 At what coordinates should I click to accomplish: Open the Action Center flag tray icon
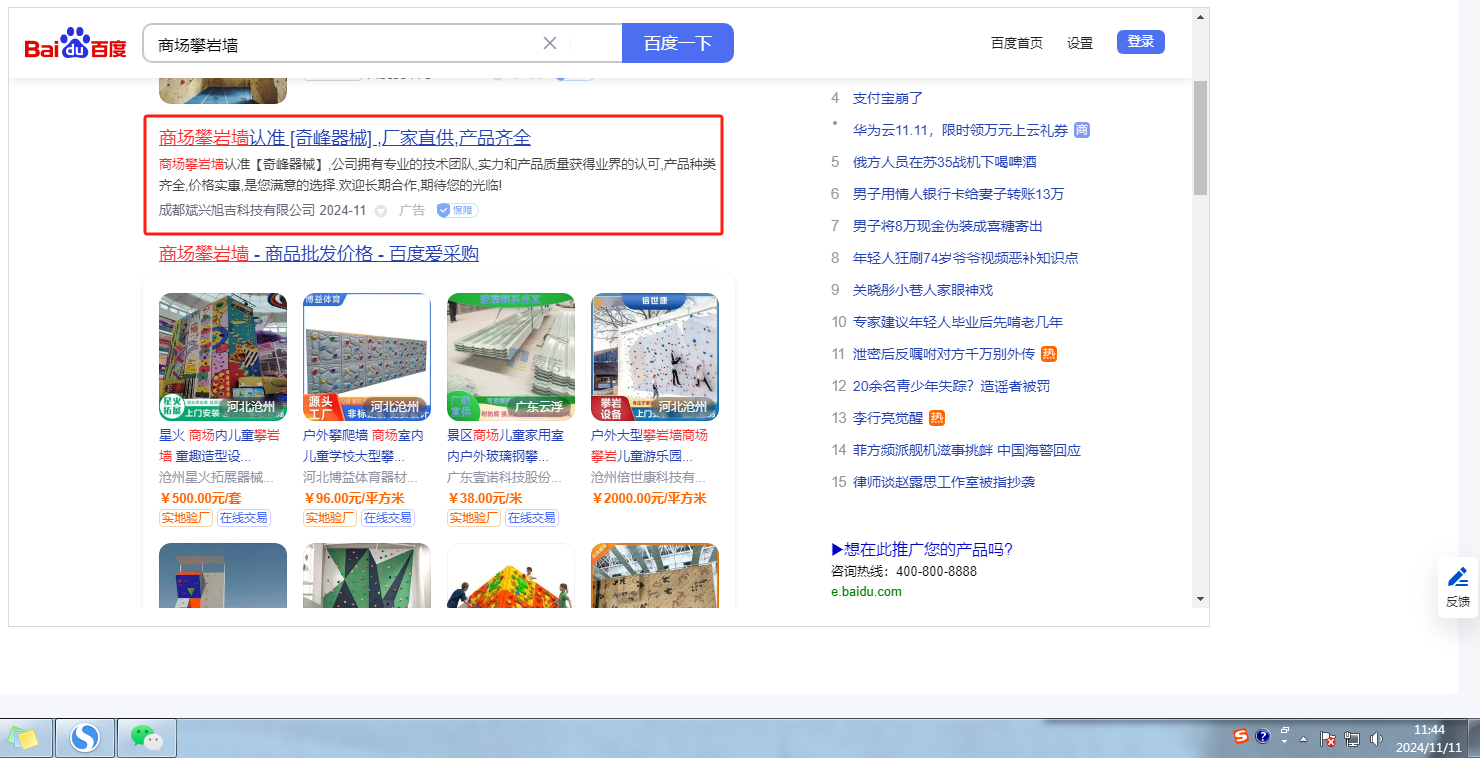tap(1329, 739)
